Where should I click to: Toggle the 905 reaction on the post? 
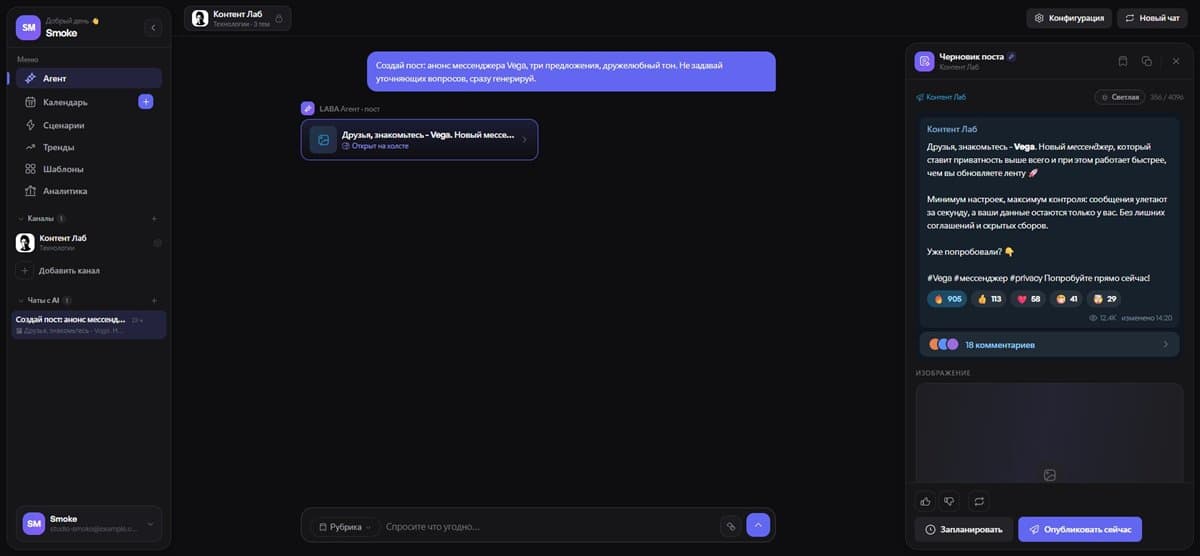(x=947, y=299)
